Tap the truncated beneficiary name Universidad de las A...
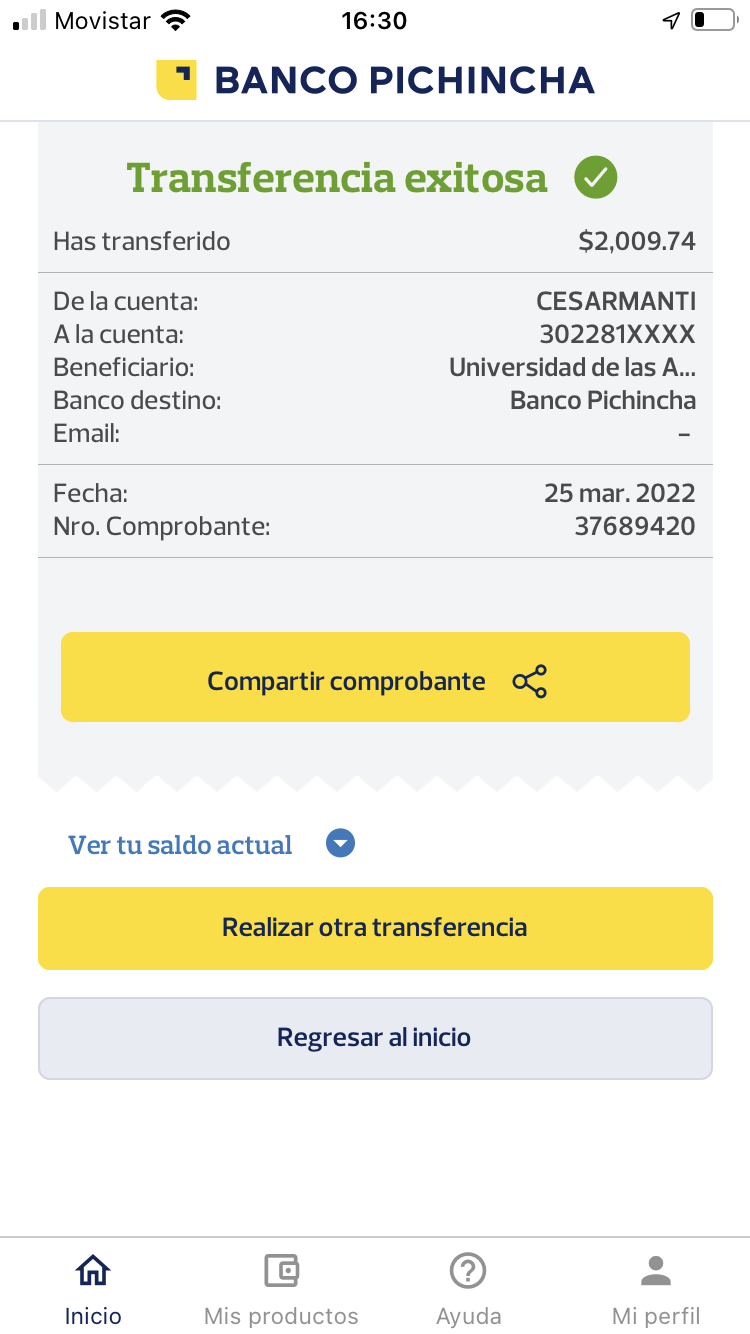750x1334 pixels. [x=572, y=367]
